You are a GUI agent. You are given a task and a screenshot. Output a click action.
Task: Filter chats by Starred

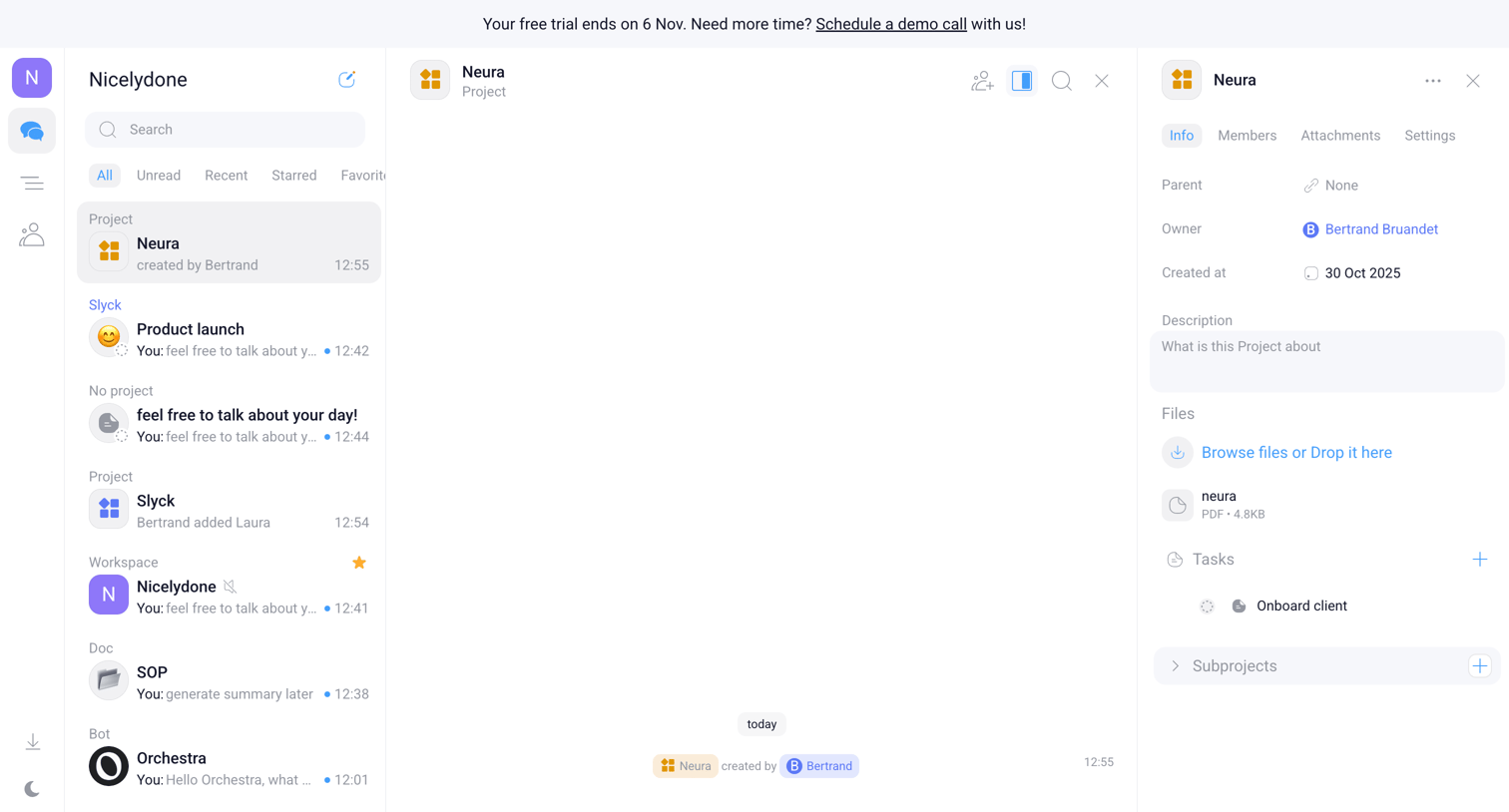[x=294, y=176]
